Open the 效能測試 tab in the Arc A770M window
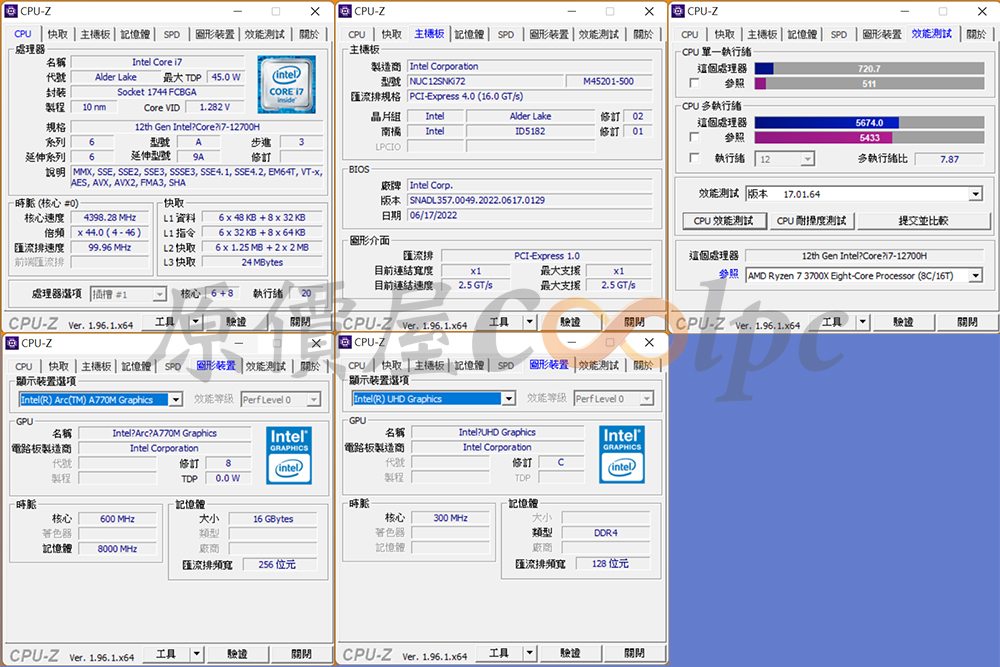 [x=266, y=366]
